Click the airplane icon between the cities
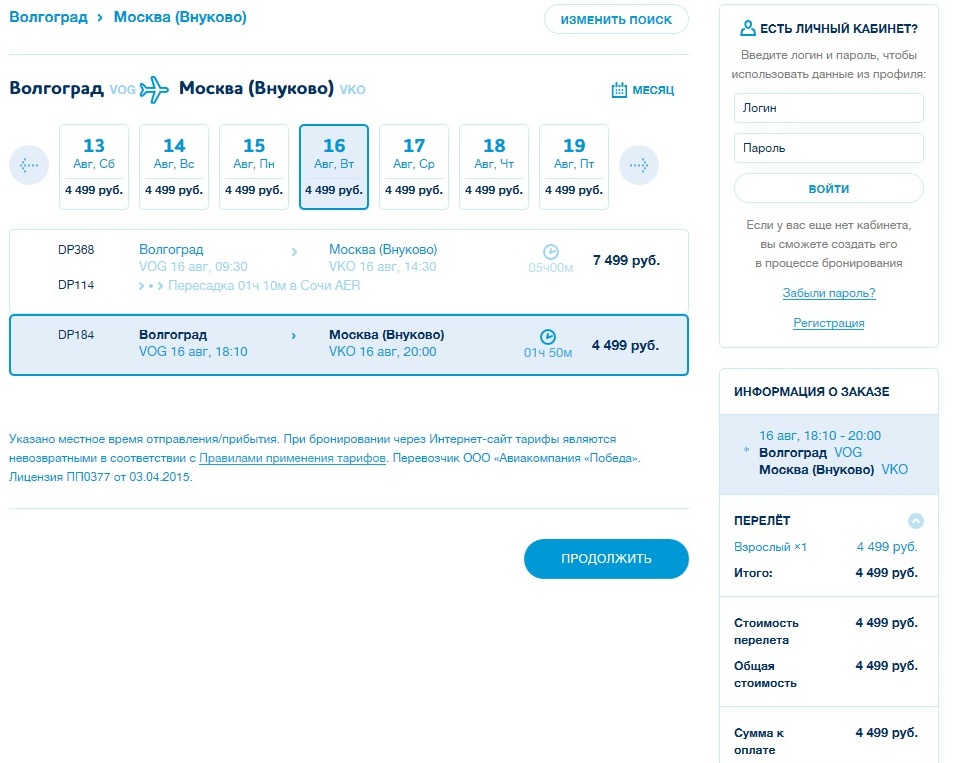The image size is (955, 763). point(155,89)
